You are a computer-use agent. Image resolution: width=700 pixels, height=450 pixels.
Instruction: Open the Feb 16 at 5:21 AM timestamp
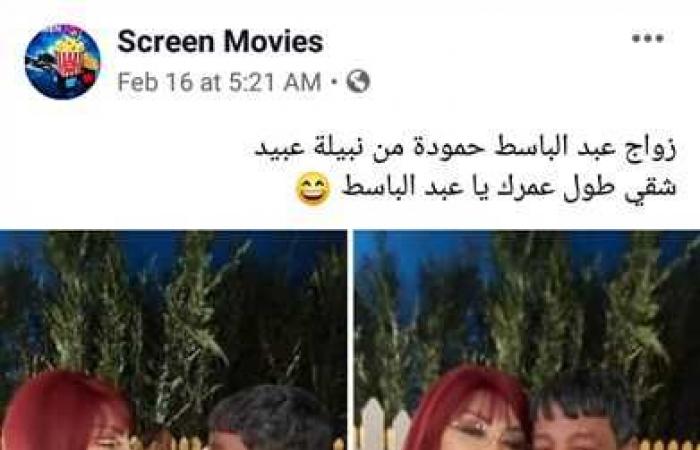219,82
